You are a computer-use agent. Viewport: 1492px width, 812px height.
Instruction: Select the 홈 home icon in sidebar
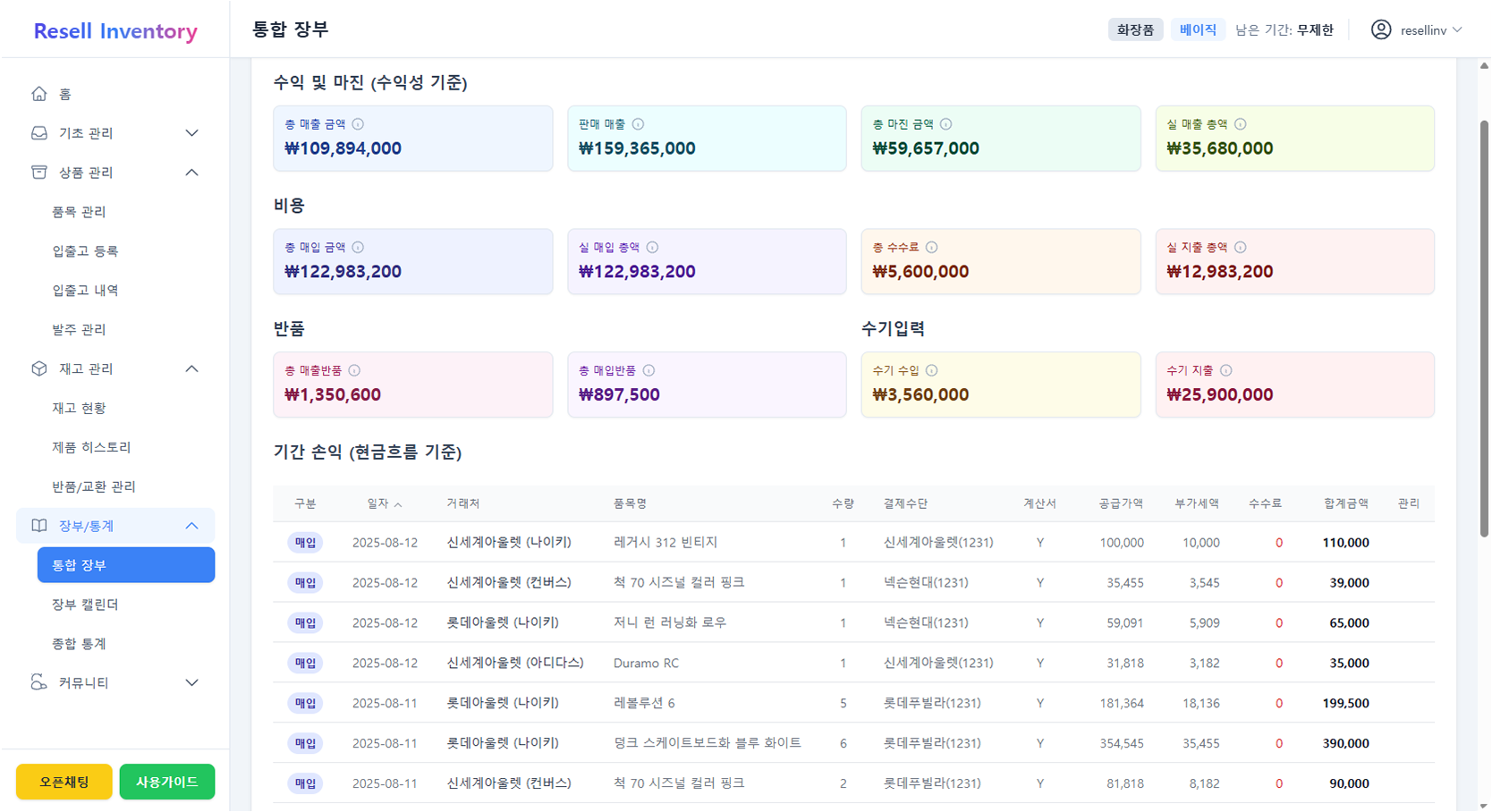tap(38, 93)
